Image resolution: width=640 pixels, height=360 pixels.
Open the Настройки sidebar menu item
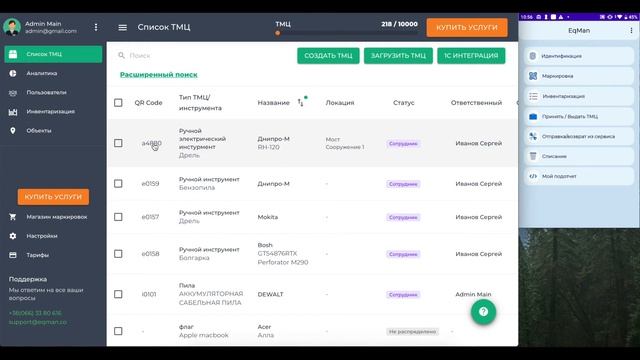(x=53, y=236)
